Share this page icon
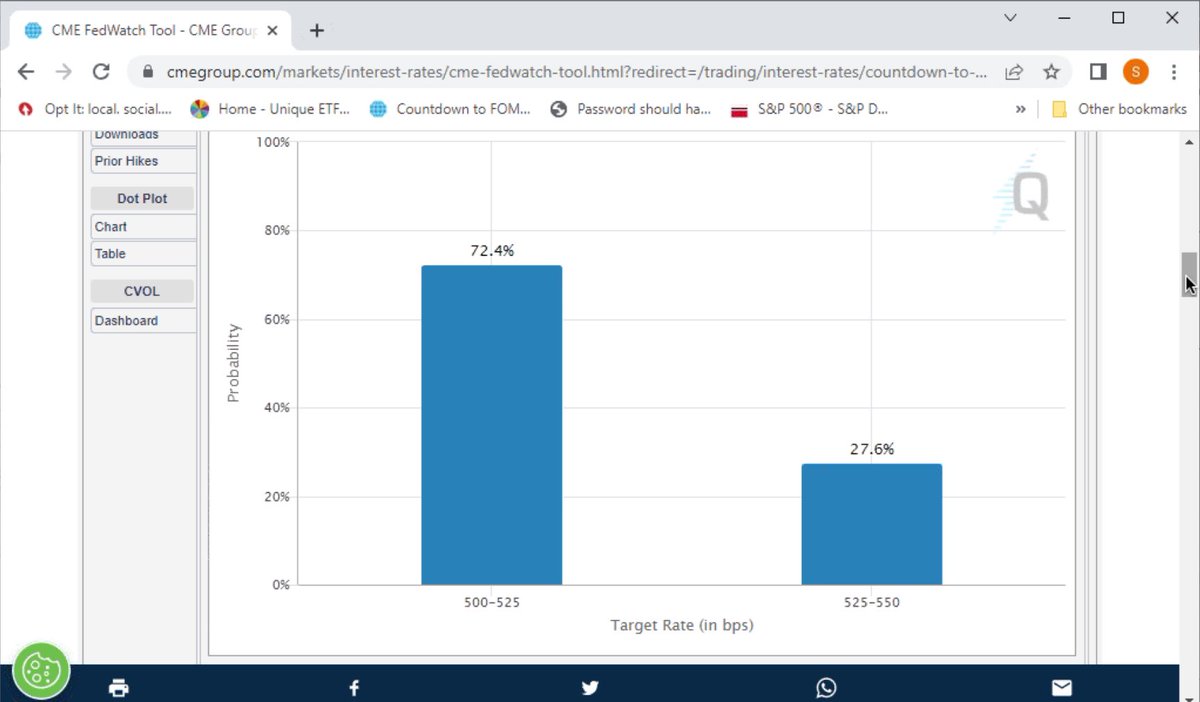Viewport: 1200px width, 702px height. coord(1014,72)
